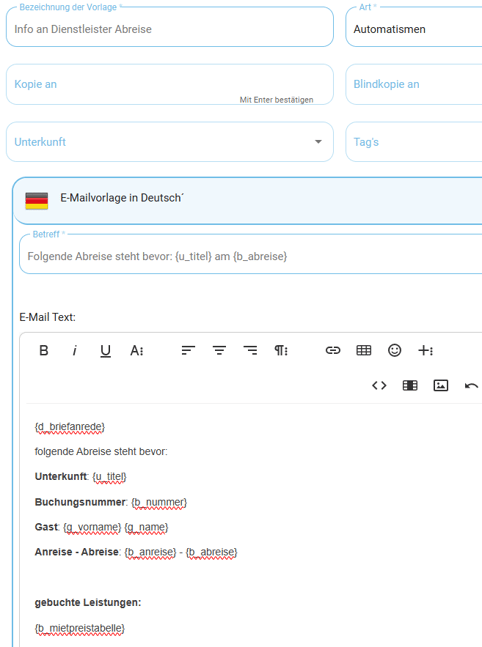Apply italic formatting to the text
Screen dimensions: 482x647
click(x=75, y=350)
